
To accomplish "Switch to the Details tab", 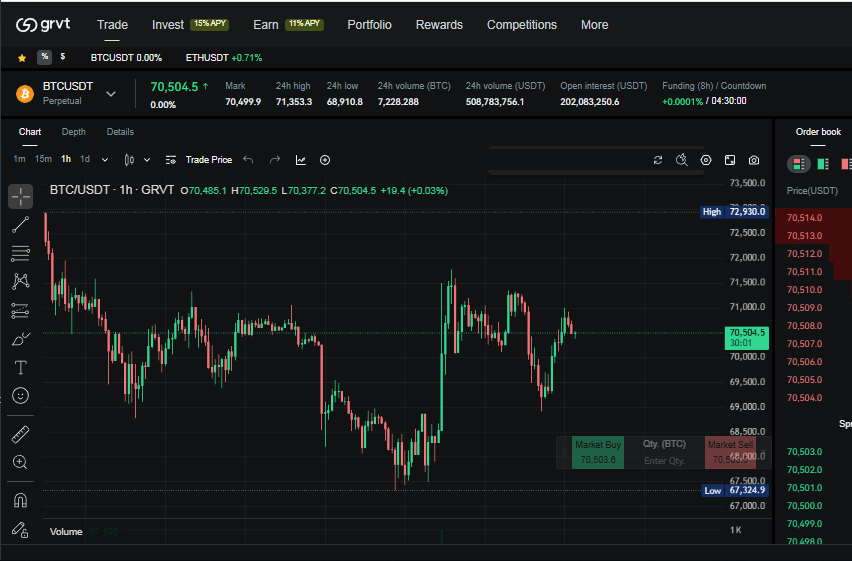I will coord(120,132).
